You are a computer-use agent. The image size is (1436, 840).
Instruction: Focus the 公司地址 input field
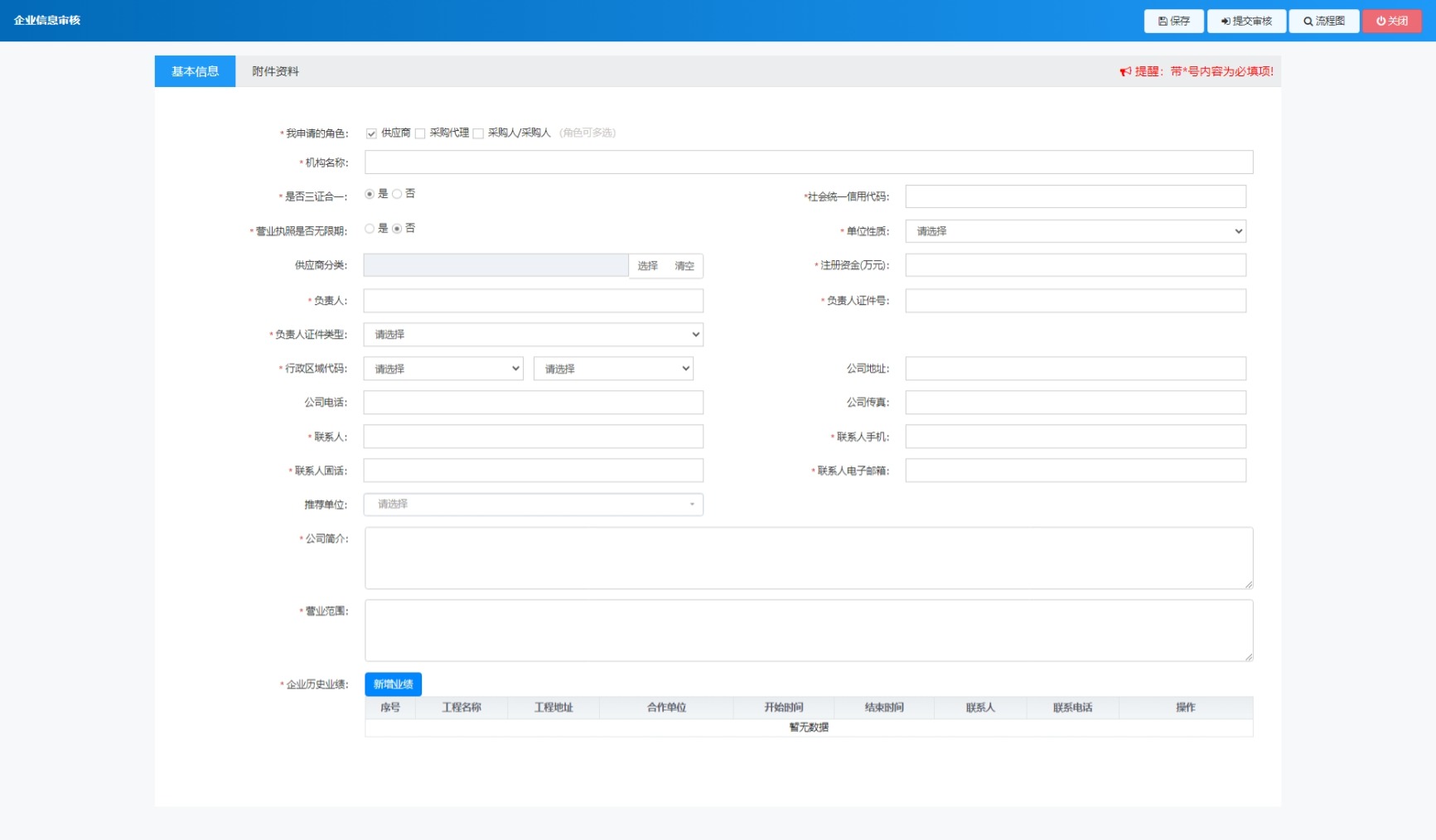tap(1076, 369)
